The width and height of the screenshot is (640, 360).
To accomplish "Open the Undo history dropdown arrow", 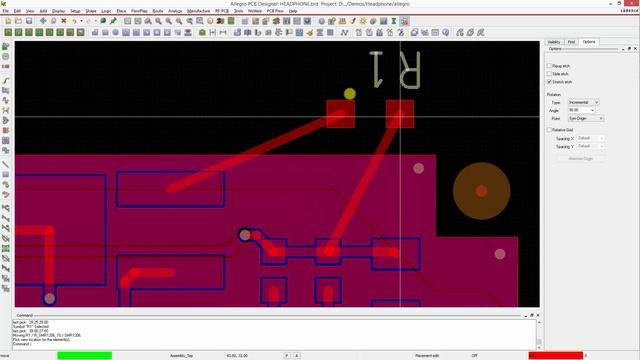I will click(81, 21).
